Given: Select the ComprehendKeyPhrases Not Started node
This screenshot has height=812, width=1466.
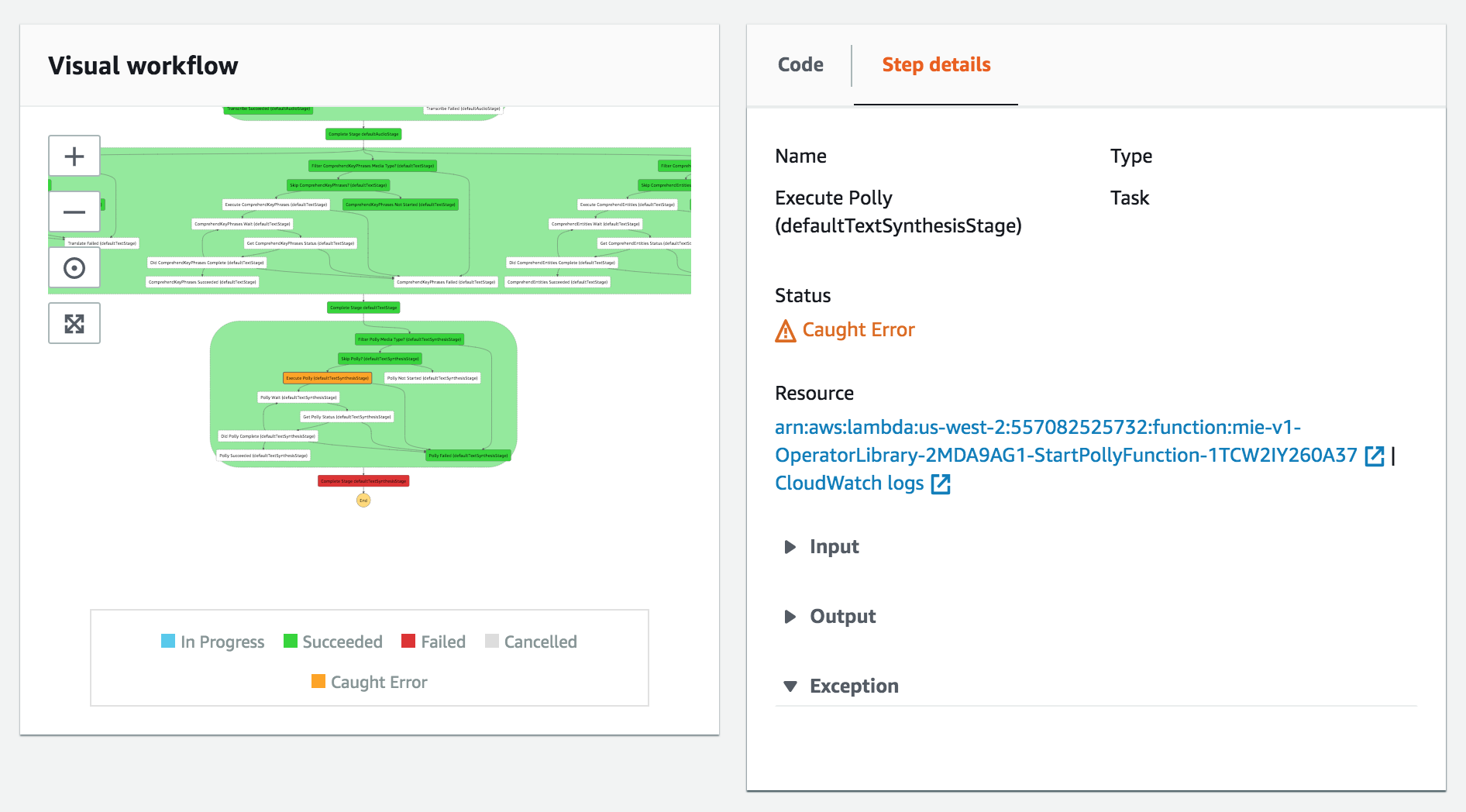Looking at the screenshot, I should pyautogui.click(x=401, y=205).
